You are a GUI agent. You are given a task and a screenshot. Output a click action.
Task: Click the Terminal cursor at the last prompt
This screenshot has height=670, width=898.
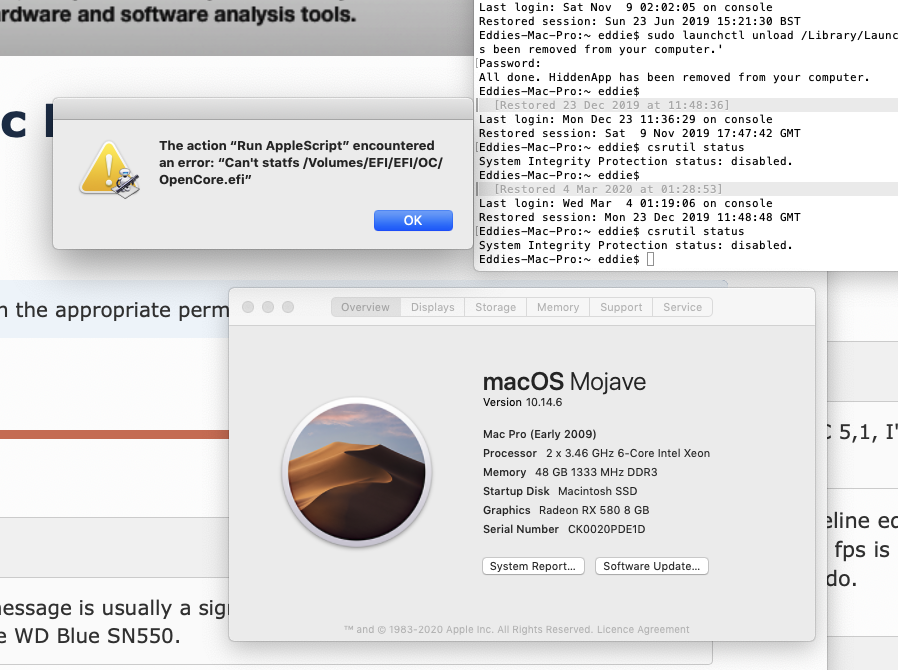click(x=650, y=259)
